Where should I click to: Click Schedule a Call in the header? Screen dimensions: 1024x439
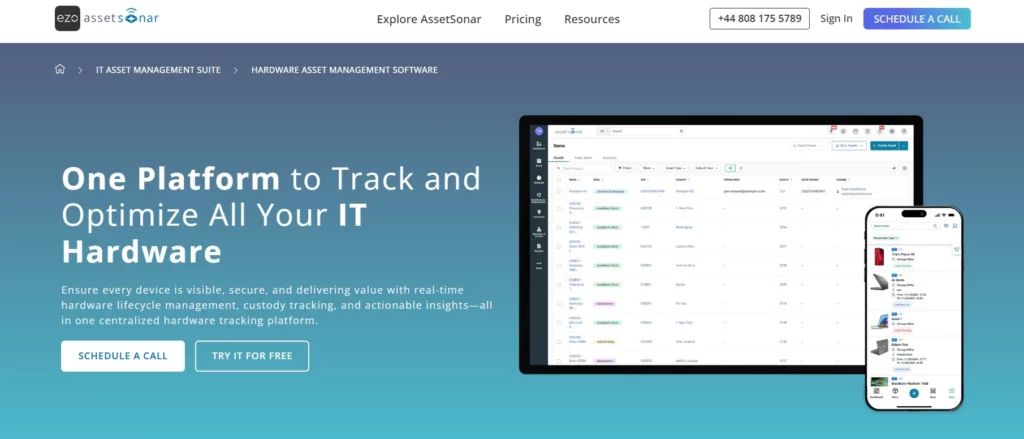[x=916, y=19]
